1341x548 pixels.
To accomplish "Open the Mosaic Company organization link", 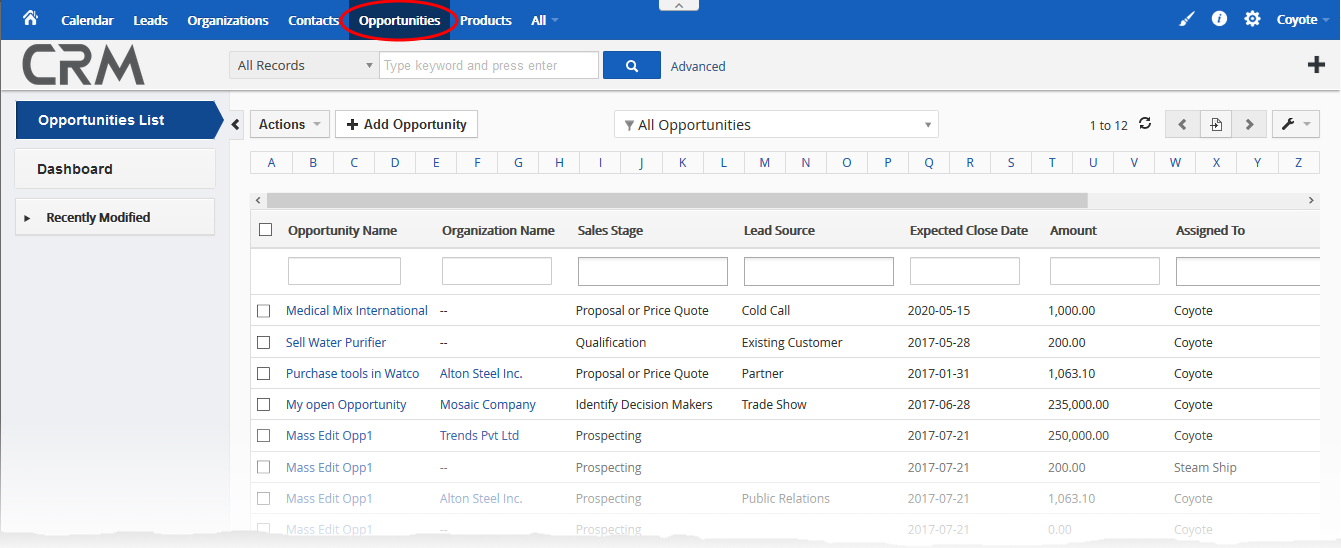I will (x=488, y=405).
